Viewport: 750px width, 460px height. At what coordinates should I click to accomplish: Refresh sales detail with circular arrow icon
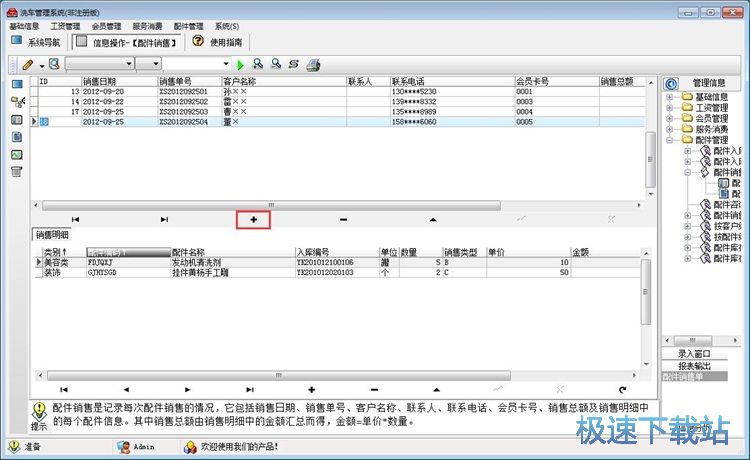tap(622, 390)
